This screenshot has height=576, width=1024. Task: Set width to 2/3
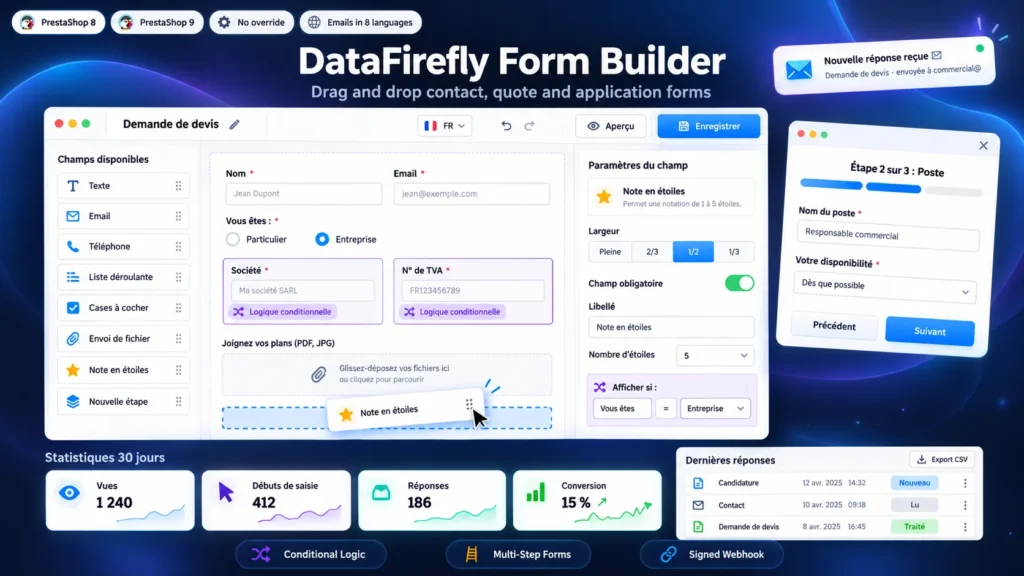click(x=652, y=251)
